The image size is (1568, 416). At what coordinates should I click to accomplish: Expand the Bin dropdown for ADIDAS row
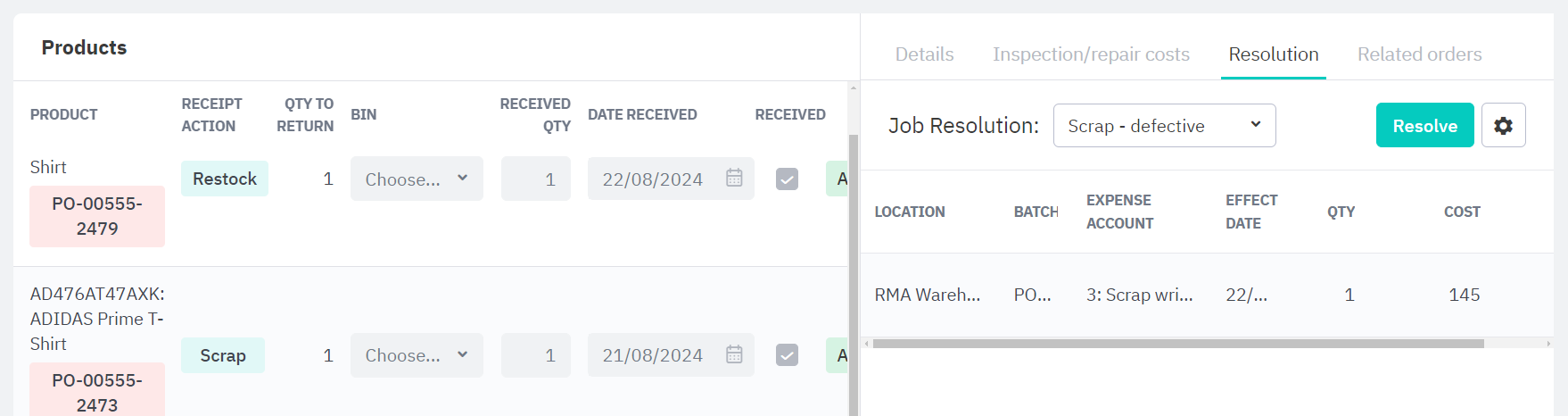click(417, 355)
